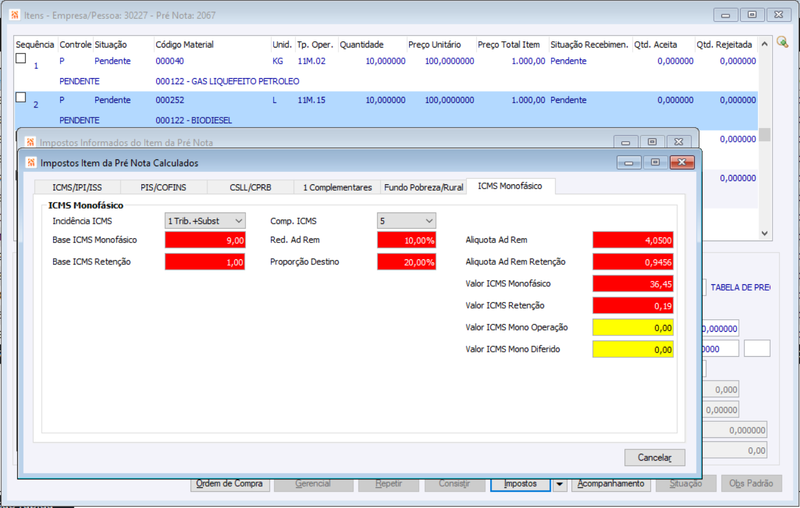Check the box for sequence 2 row
This screenshot has height=508, width=800.
pyautogui.click(x=21, y=97)
